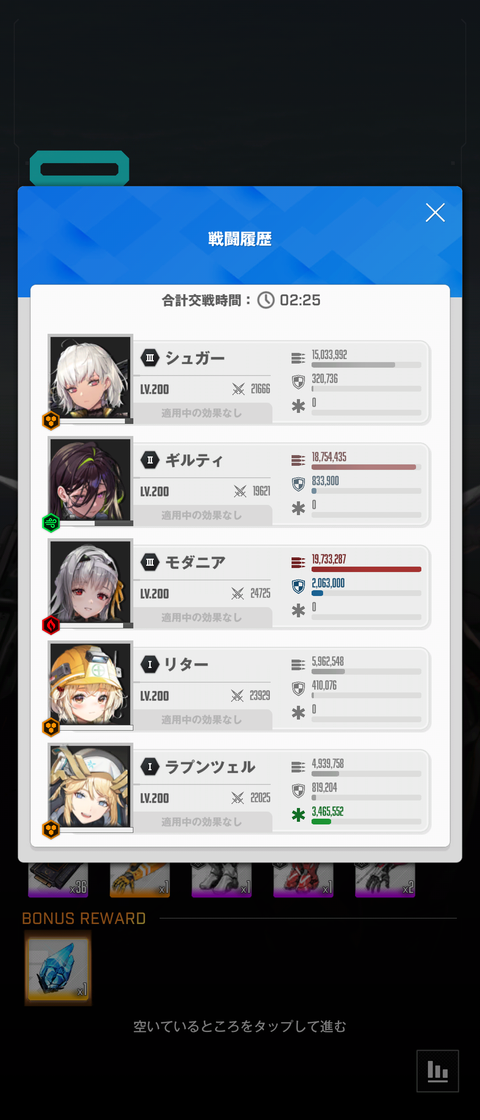480x1120 pixels.
Task: Open the battle statistics bar chart icon
Action: point(437,1070)
